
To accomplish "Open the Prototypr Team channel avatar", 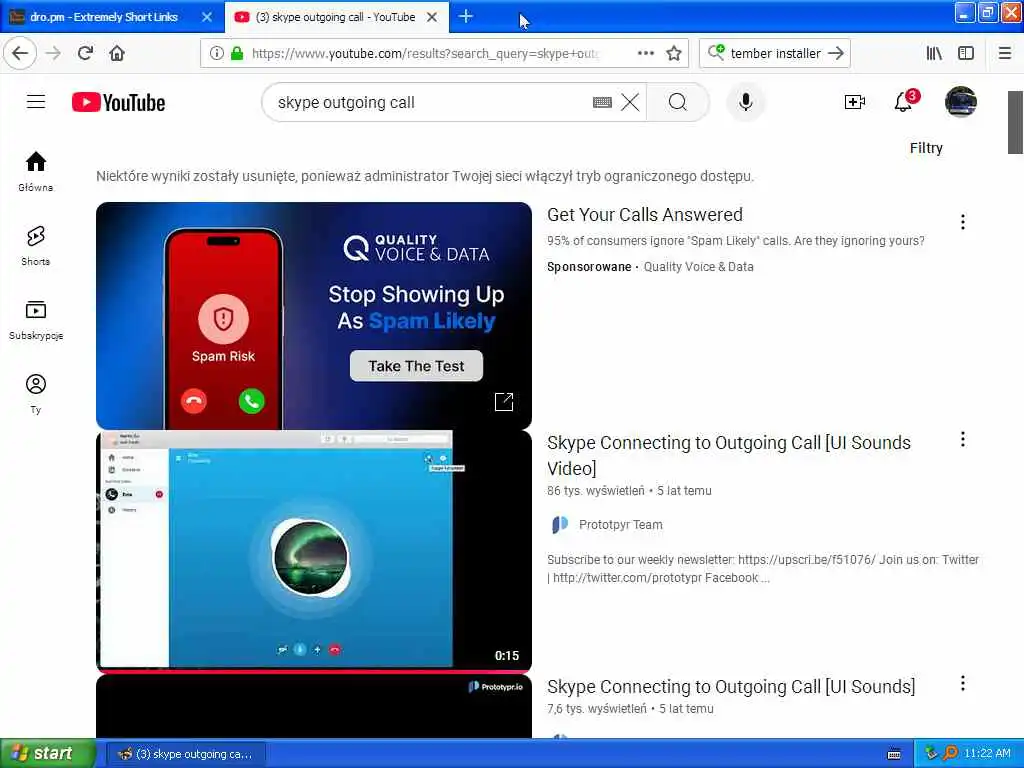I will [560, 524].
